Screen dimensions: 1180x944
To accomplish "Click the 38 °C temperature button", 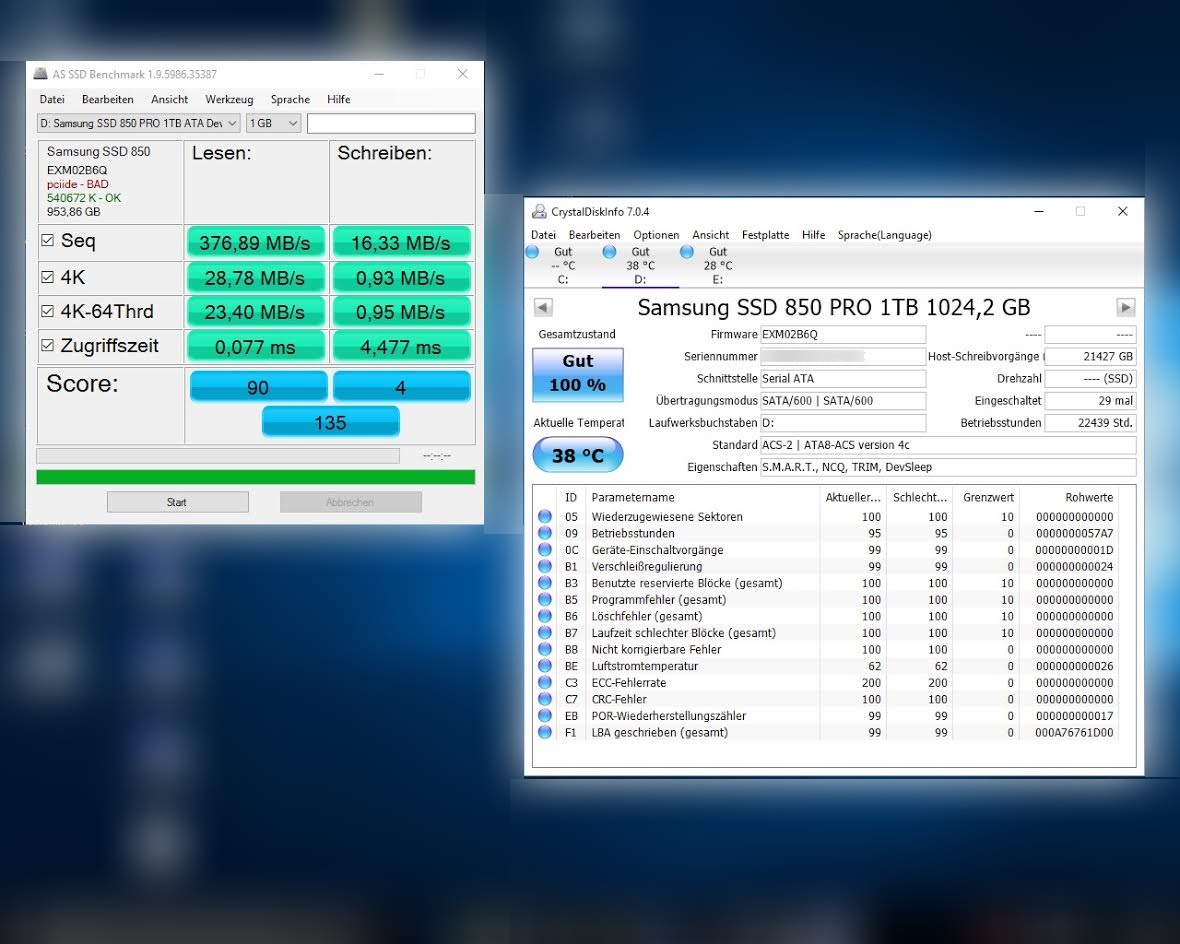I will pyautogui.click(x=578, y=455).
